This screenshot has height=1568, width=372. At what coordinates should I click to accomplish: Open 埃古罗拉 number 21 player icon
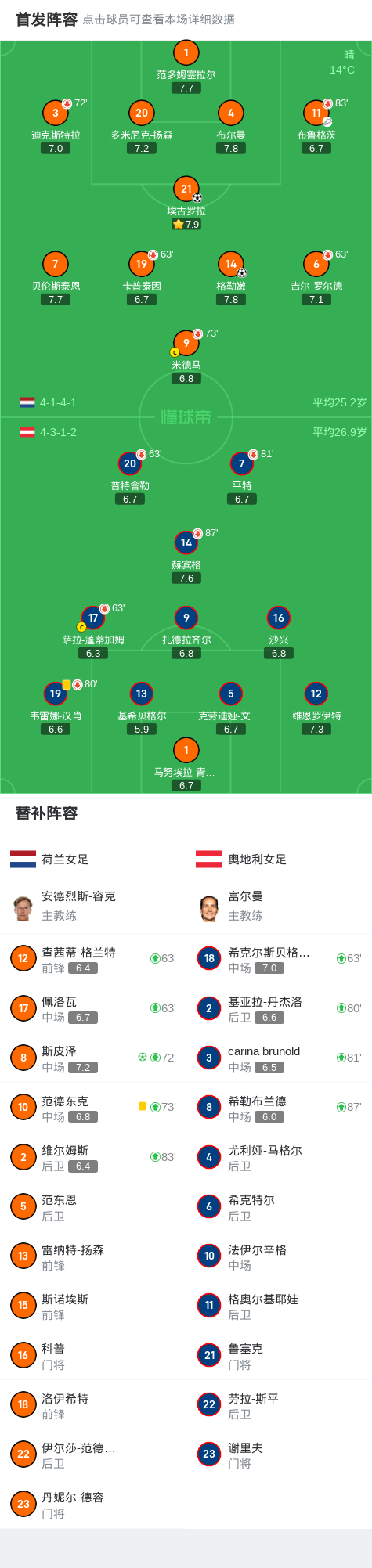pos(186,189)
